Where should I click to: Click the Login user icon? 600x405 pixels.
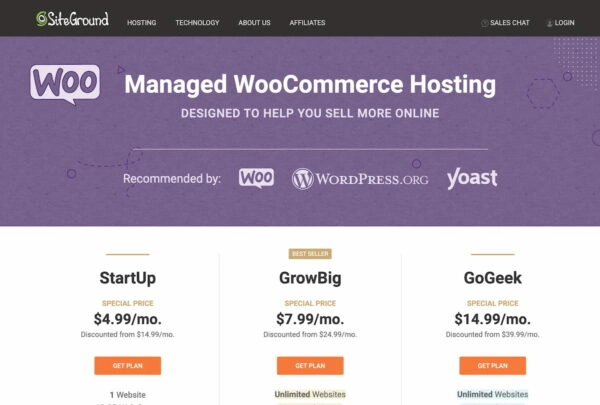click(x=550, y=22)
